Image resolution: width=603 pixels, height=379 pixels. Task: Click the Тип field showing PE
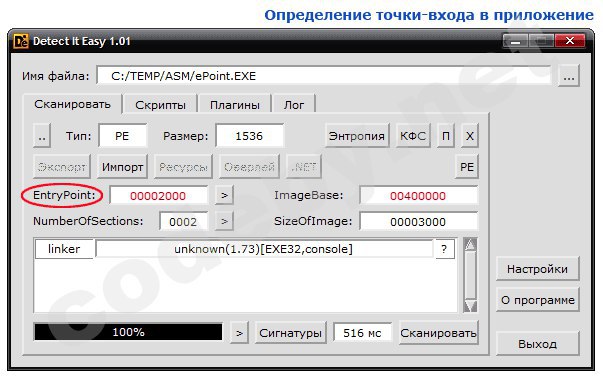point(122,136)
